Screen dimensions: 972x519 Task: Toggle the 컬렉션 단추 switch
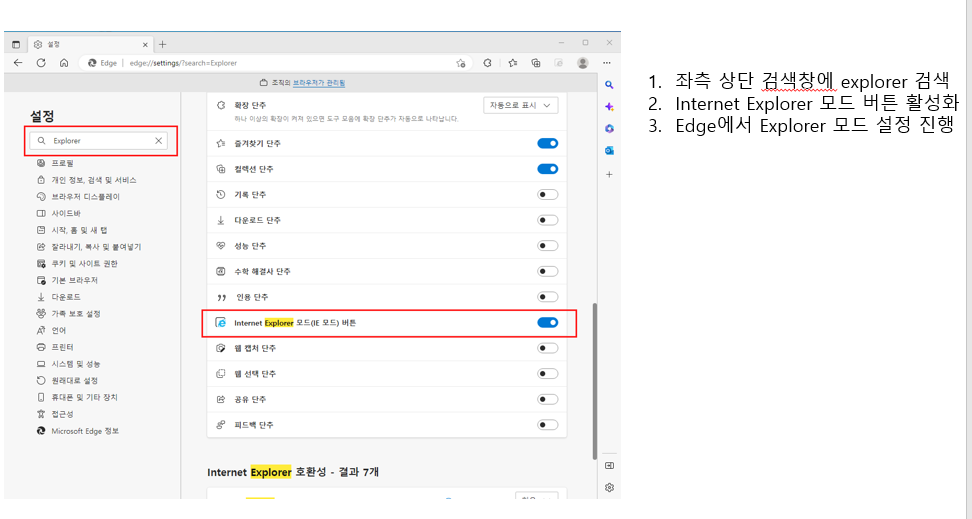pyautogui.click(x=547, y=169)
